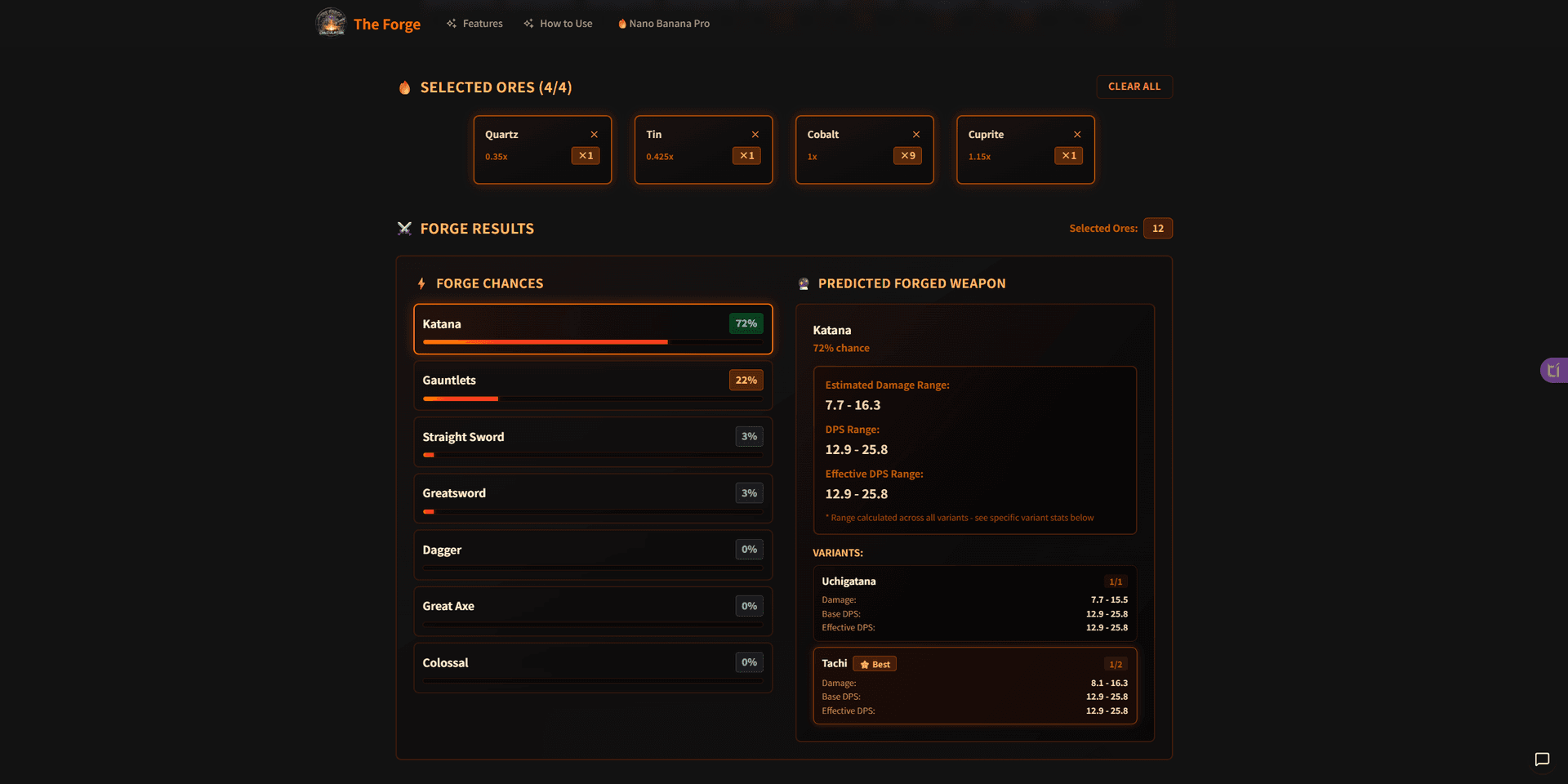Screen dimensions: 1568x784
Task: Click the Clear All button
Action: 1134,87
